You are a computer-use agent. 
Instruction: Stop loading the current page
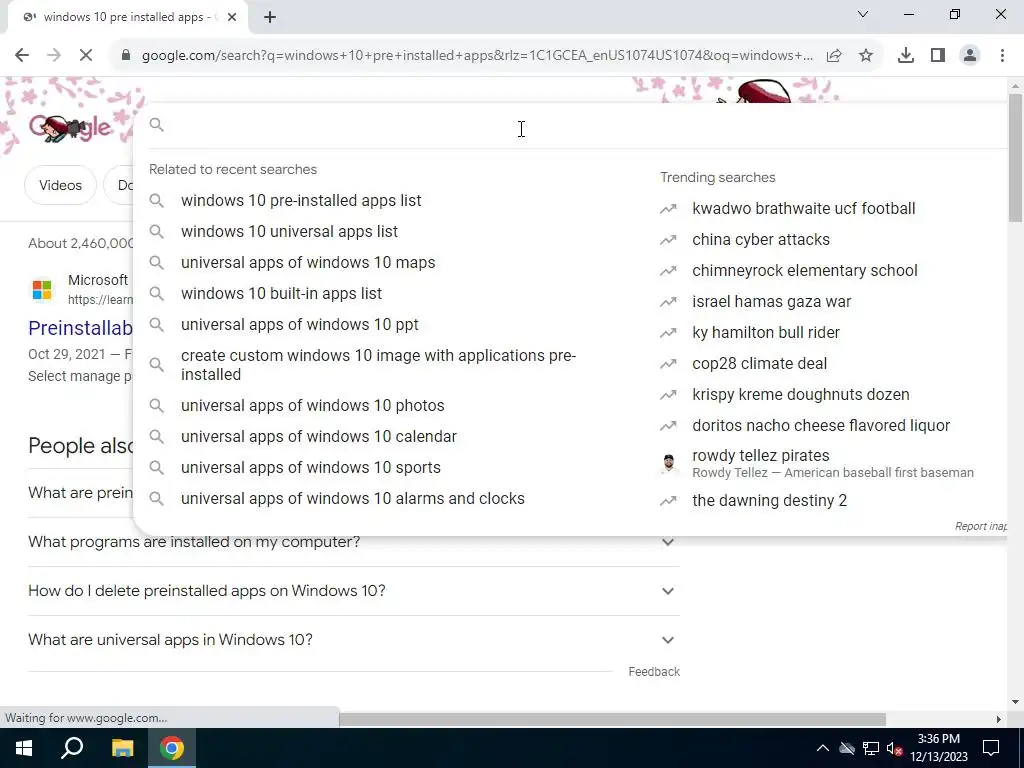86,56
